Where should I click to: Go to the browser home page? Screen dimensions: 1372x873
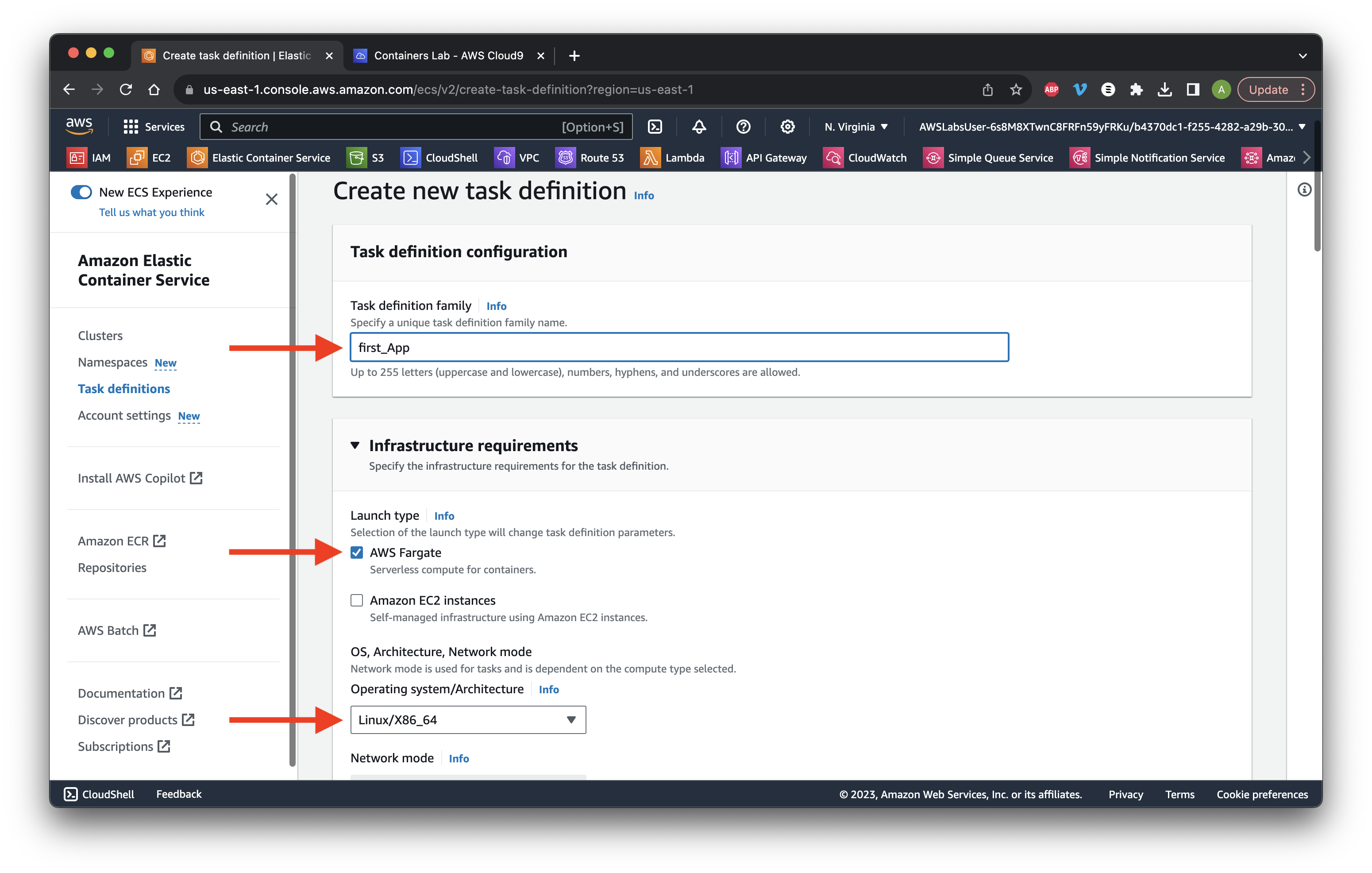(x=154, y=89)
